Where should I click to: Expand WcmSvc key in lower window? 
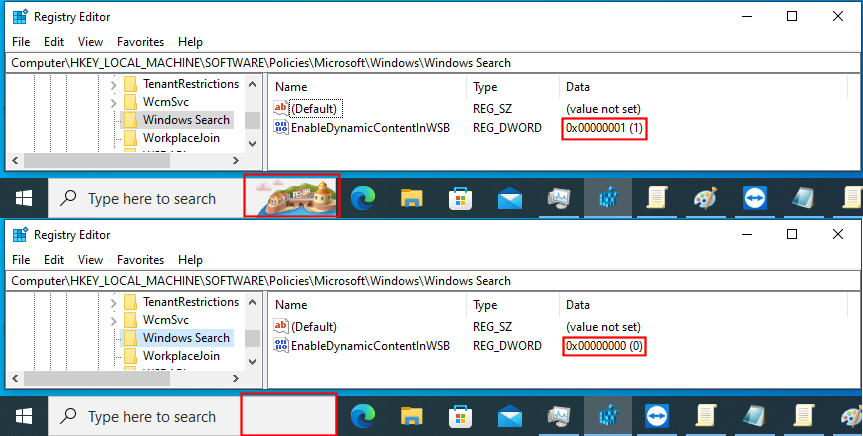[113, 321]
